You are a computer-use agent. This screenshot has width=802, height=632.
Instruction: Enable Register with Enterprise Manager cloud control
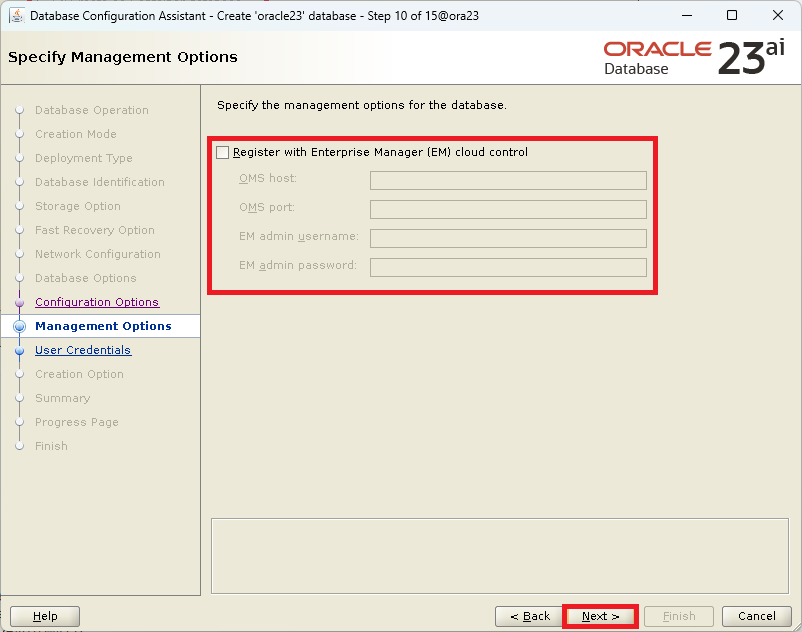tap(222, 152)
